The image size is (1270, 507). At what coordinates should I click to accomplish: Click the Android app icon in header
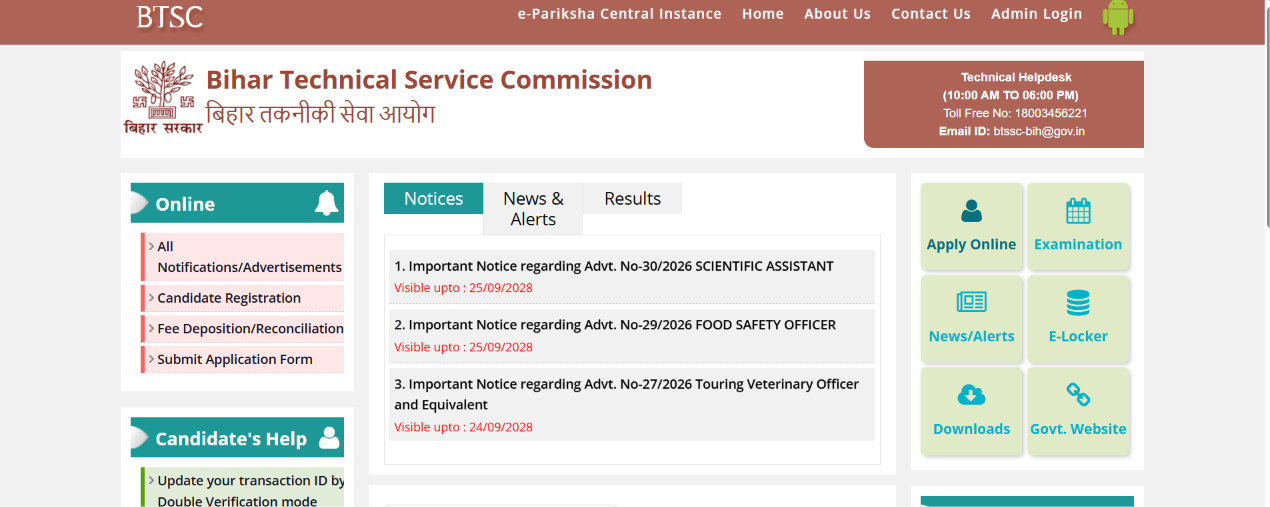1117,17
